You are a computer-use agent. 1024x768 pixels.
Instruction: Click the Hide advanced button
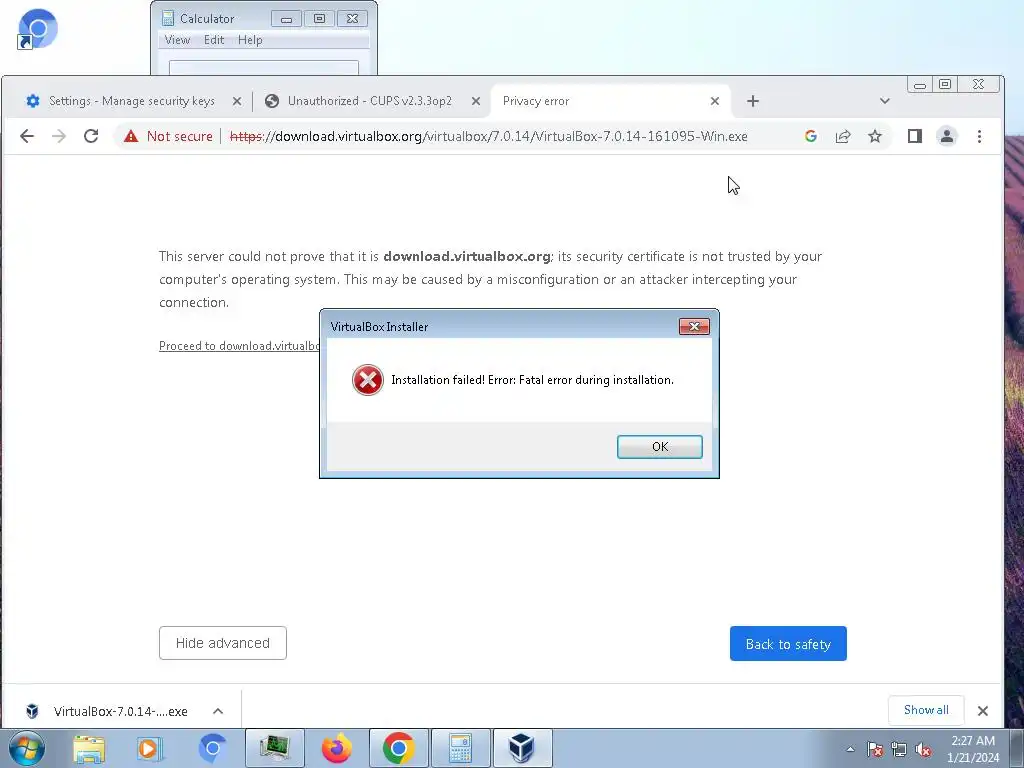pos(223,643)
